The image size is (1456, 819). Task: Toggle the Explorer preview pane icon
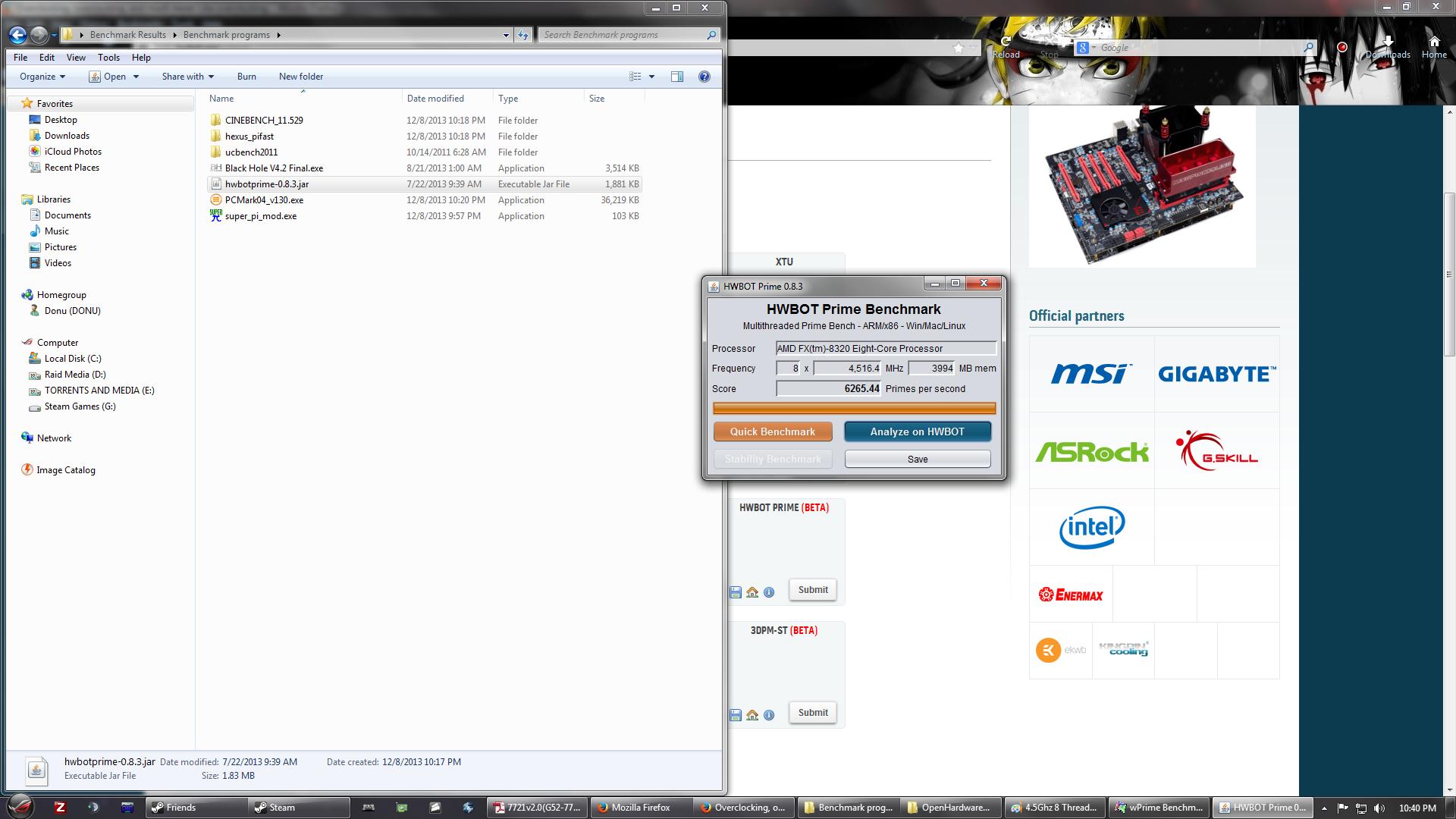(x=677, y=77)
